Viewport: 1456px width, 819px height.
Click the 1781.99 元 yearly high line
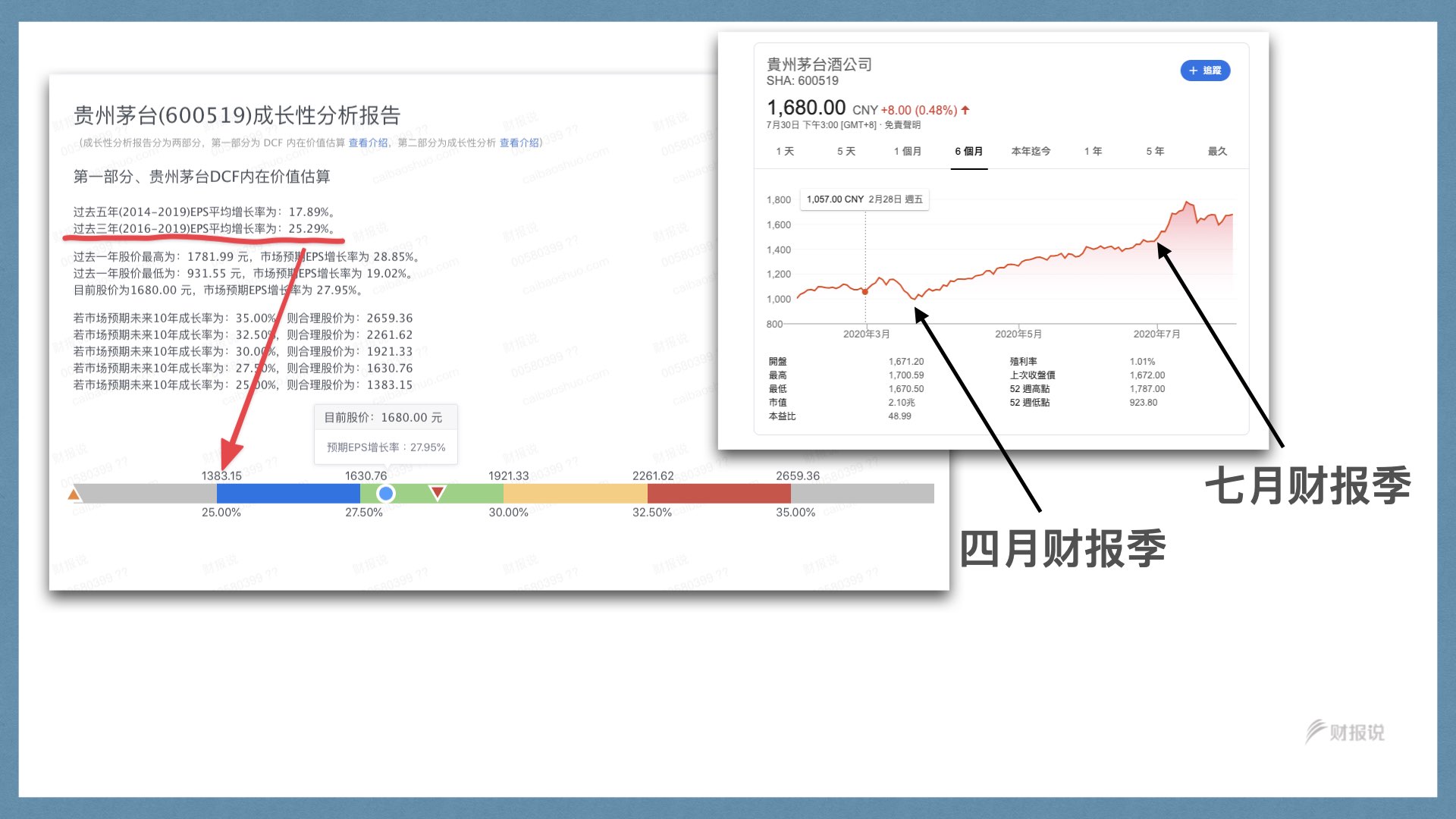click(246, 257)
